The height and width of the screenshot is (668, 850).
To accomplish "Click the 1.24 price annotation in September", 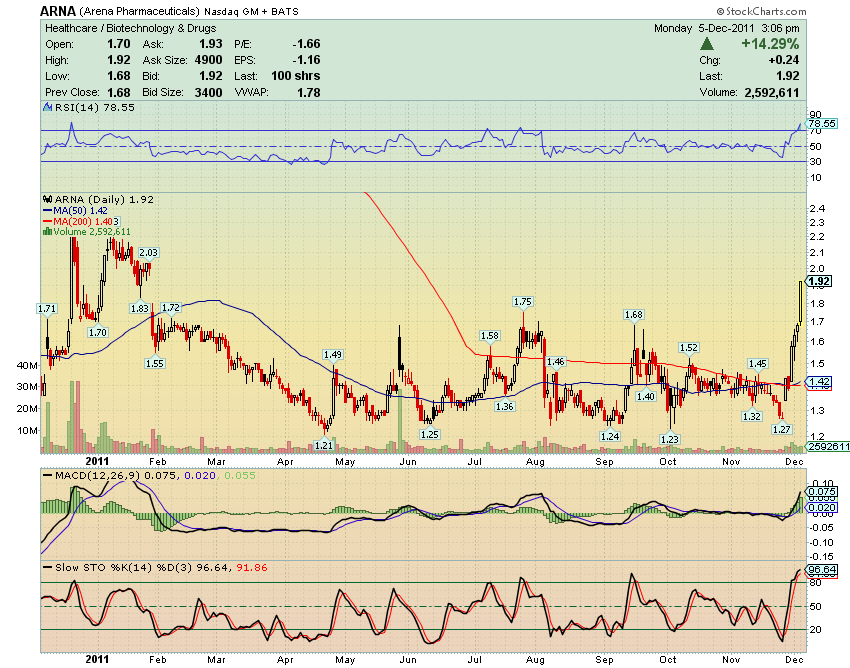I will [610, 436].
